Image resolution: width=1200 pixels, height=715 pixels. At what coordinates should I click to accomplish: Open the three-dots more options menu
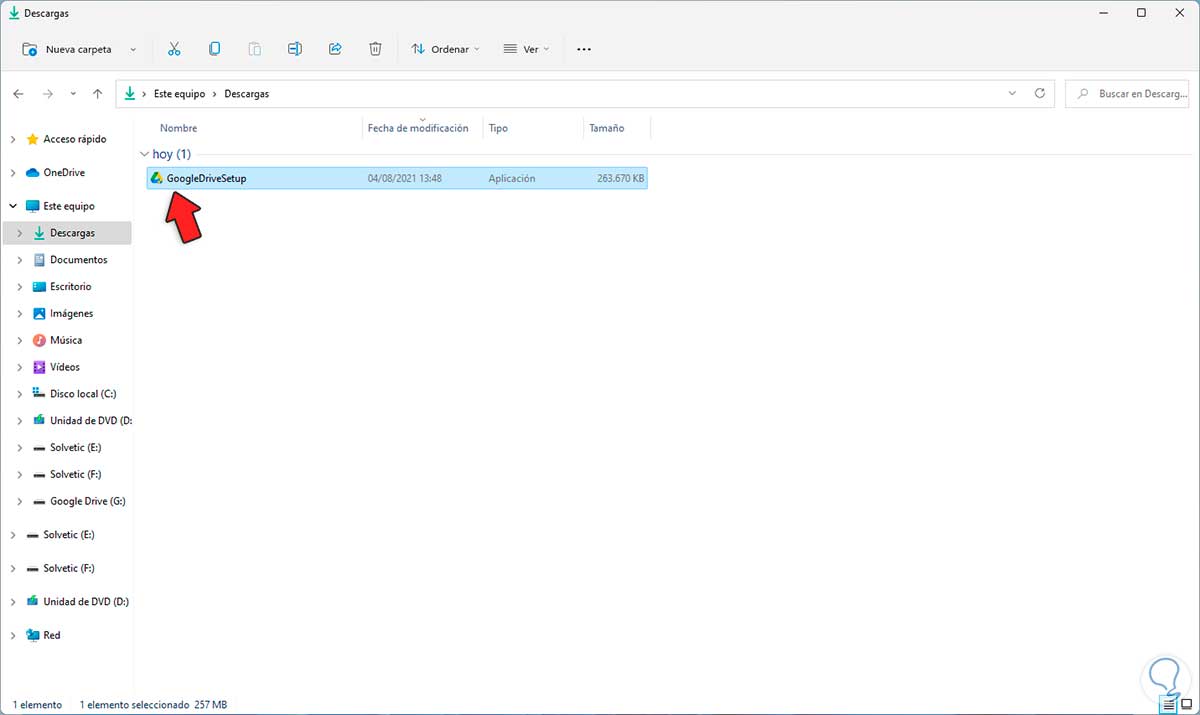point(584,49)
